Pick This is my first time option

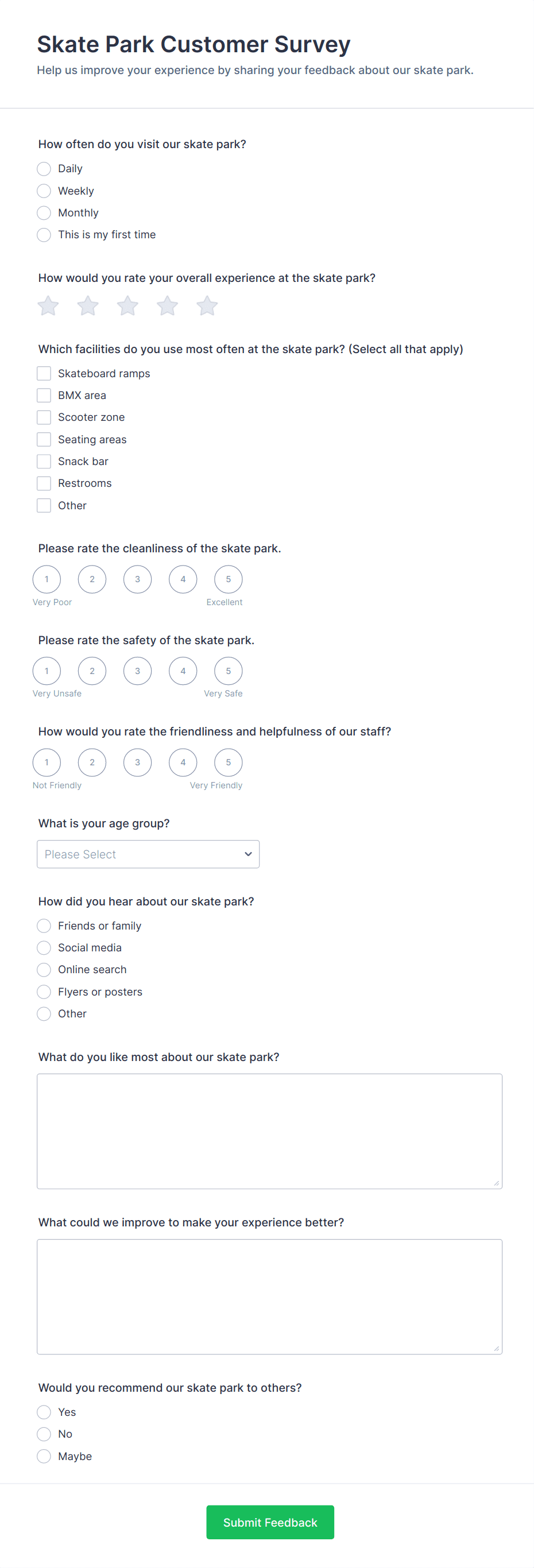(44, 235)
